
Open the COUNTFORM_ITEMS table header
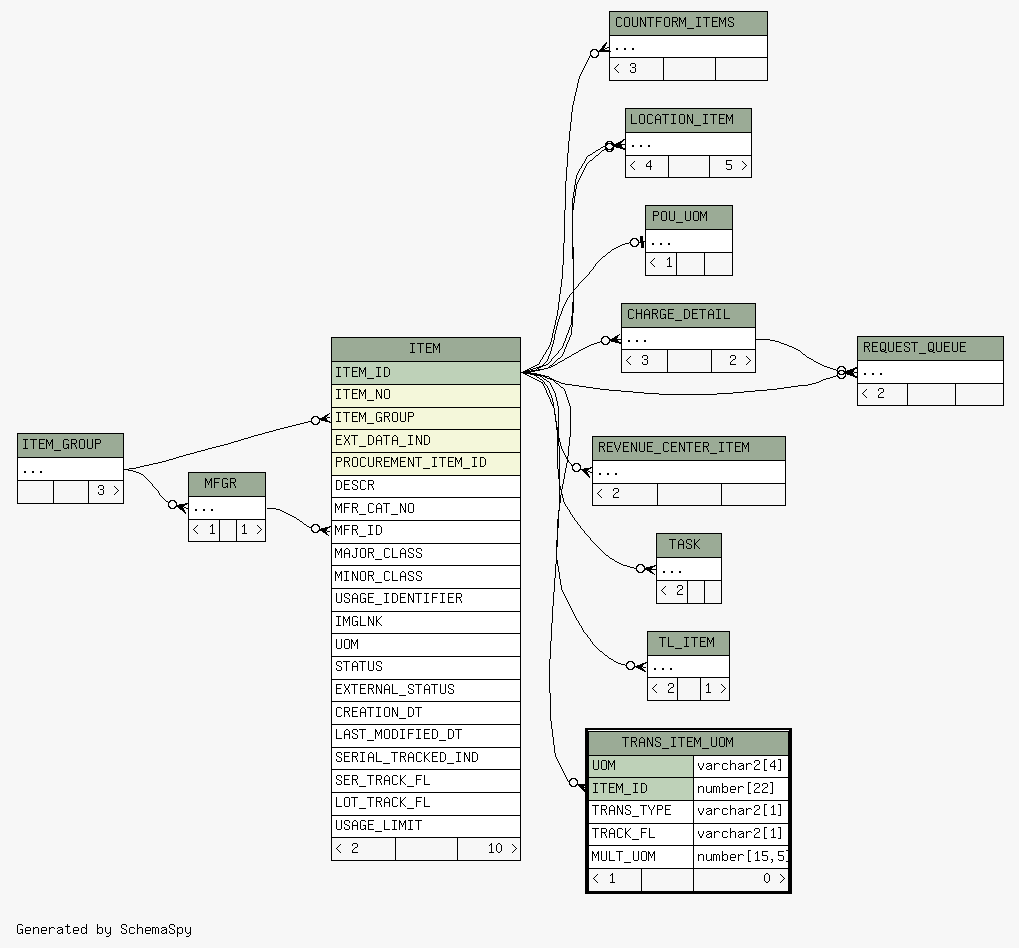tap(688, 23)
